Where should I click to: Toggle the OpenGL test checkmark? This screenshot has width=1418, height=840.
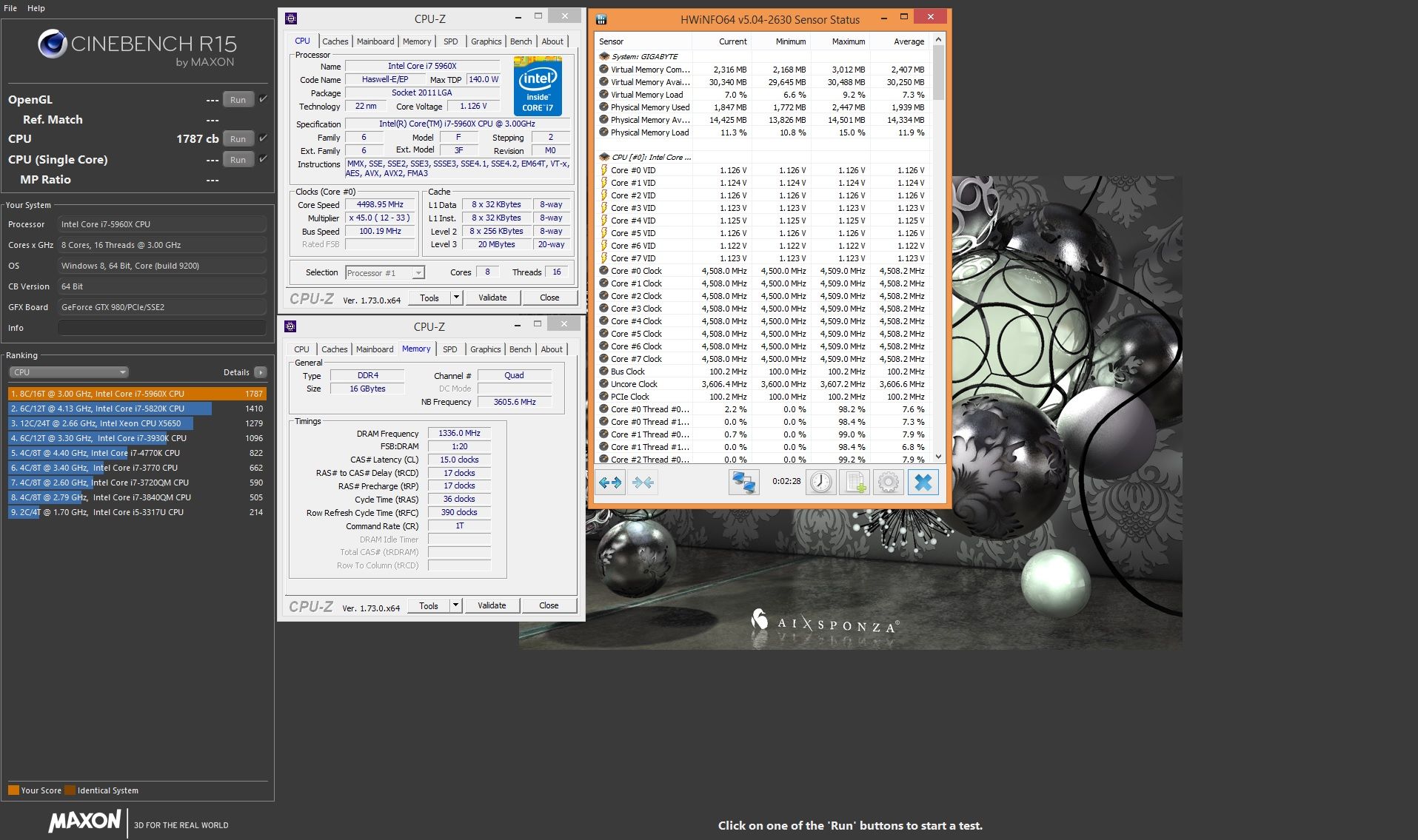(263, 98)
